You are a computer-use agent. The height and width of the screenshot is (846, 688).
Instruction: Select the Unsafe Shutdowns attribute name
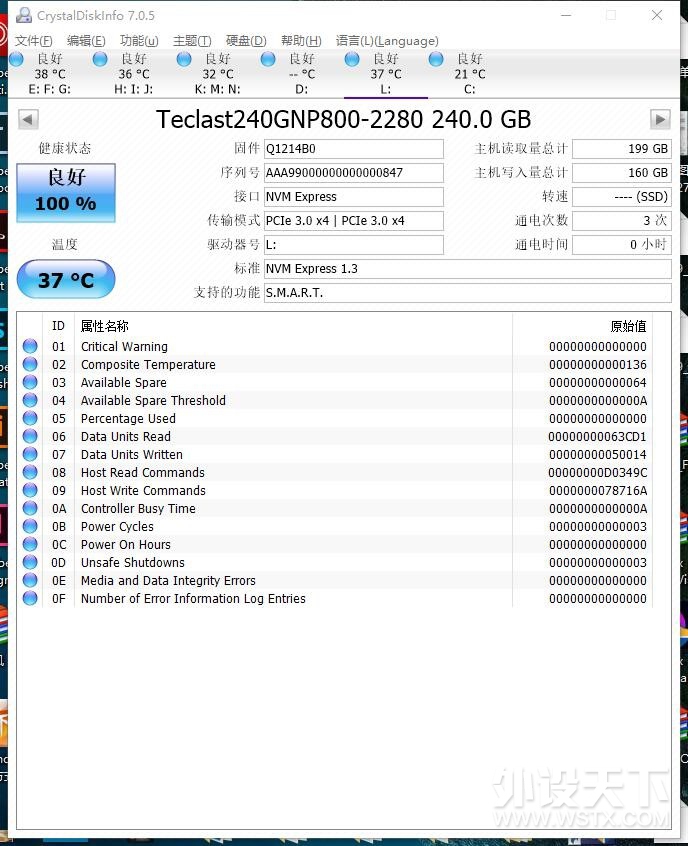[132, 562]
